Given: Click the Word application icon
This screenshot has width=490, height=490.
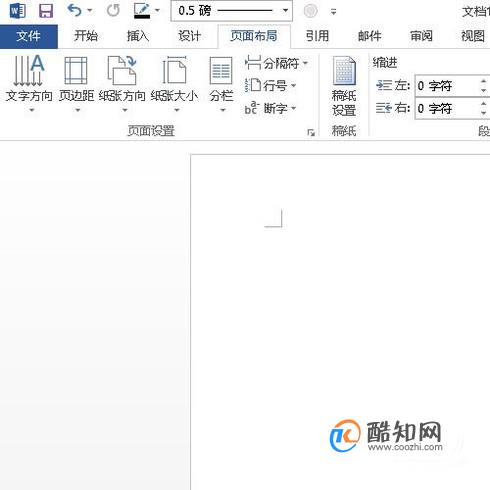Looking at the screenshot, I should click(18, 11).
